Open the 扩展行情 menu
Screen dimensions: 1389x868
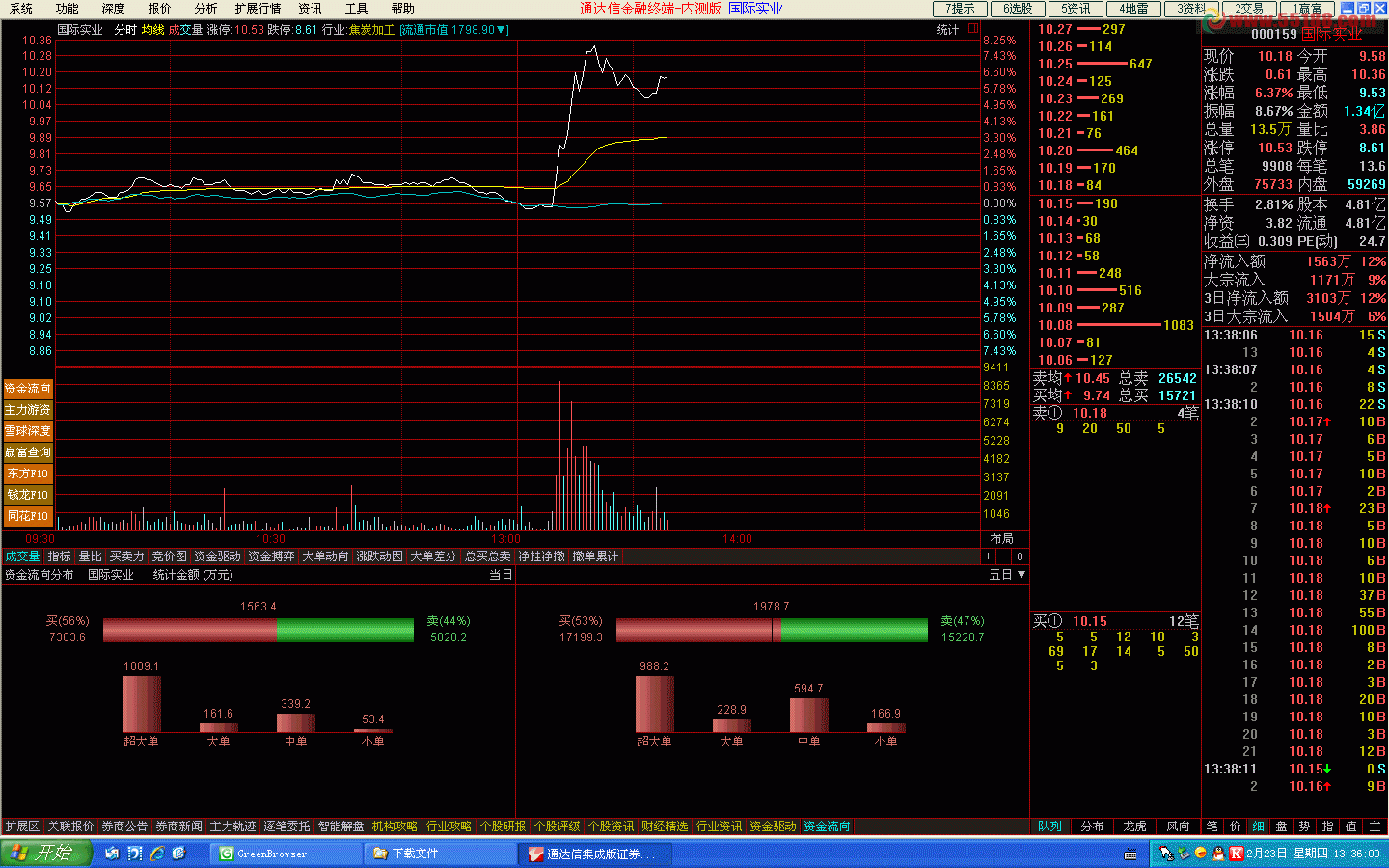(x=258, y=8)
